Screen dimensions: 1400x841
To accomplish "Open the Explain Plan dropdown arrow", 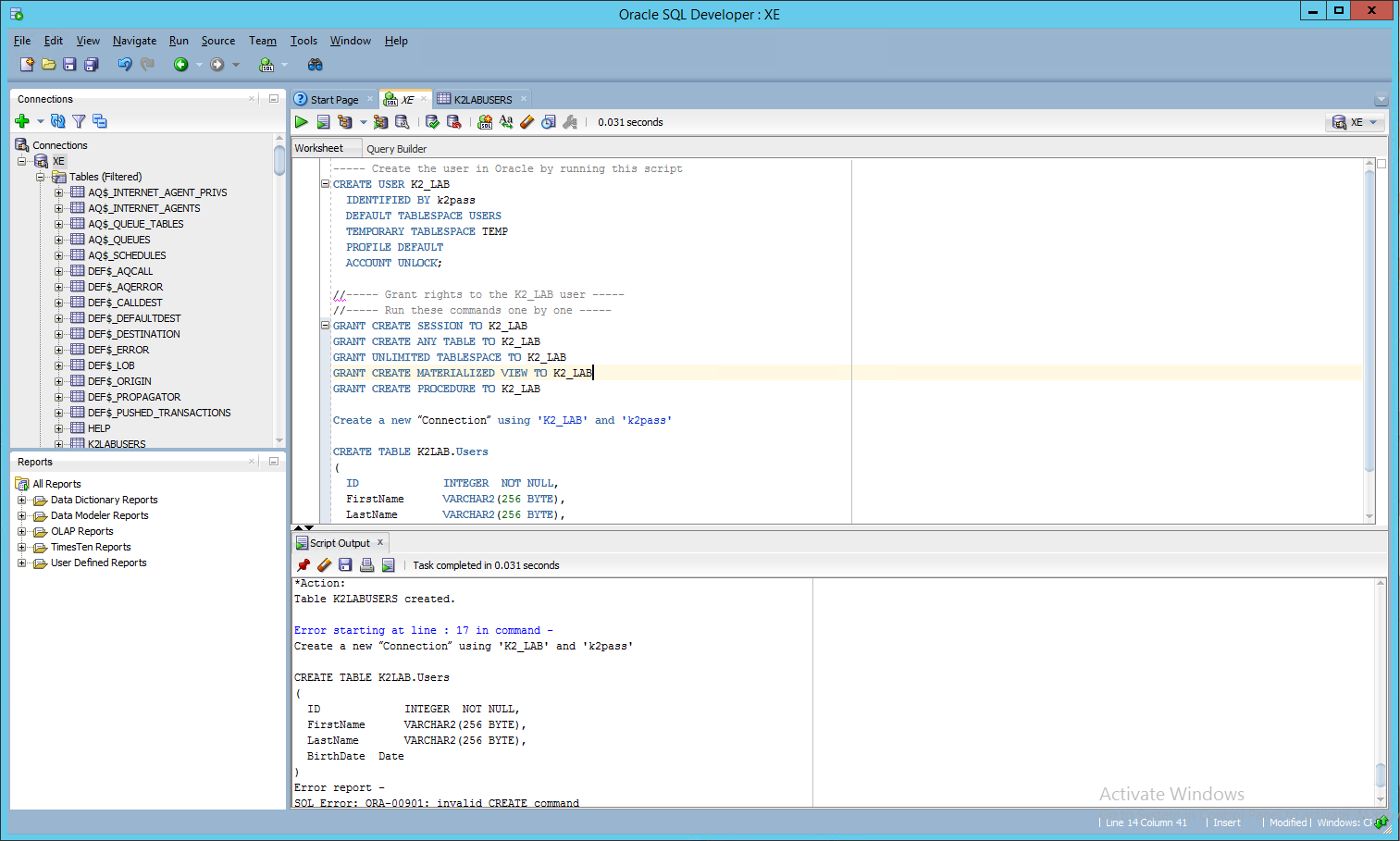I will click(364, 122).
